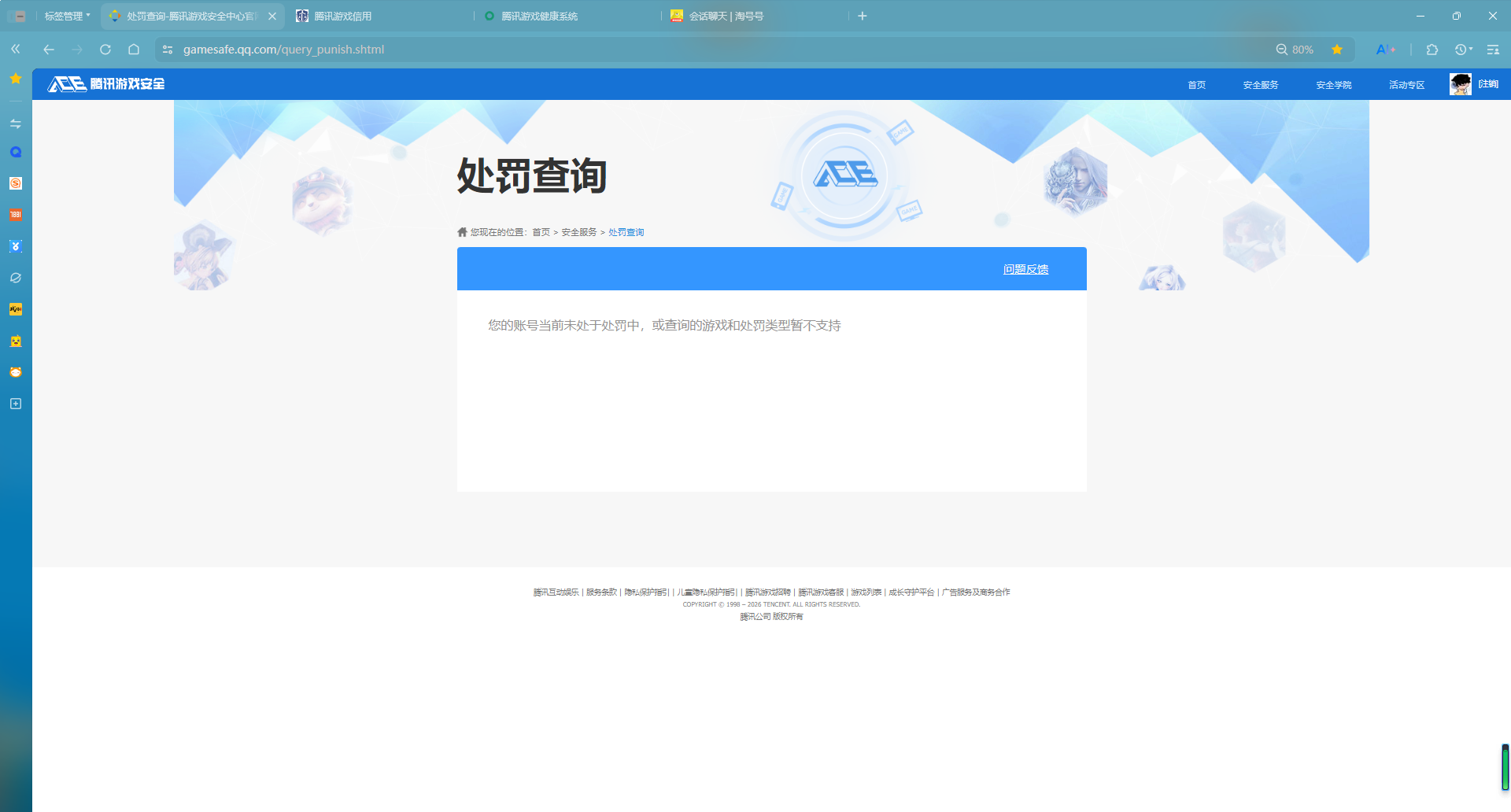
Task: Open the yellow-black badge sidebar app
Action: [16, 309]
